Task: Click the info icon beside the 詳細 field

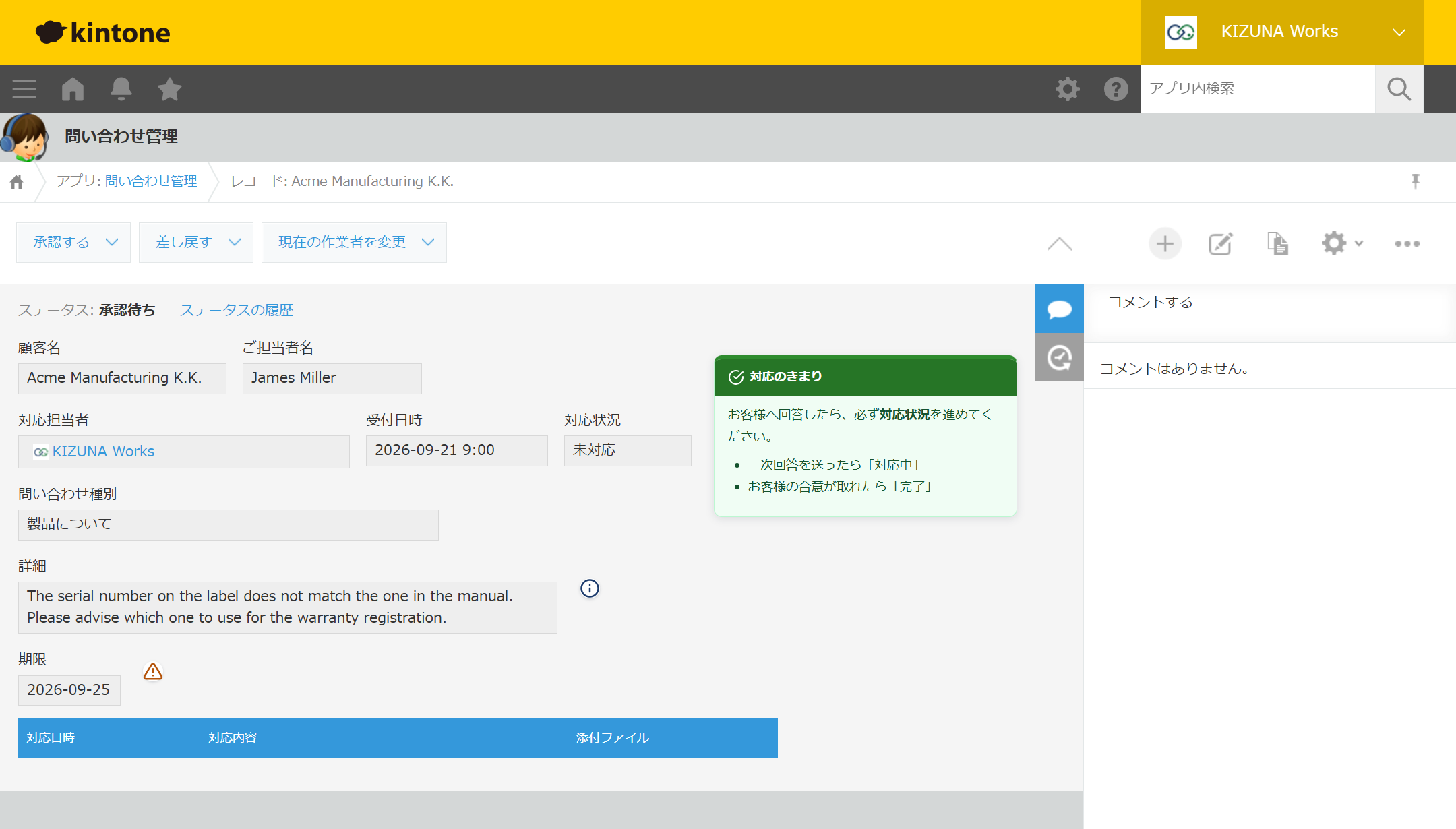Action: pyautogui.click(x=590, y=588)
